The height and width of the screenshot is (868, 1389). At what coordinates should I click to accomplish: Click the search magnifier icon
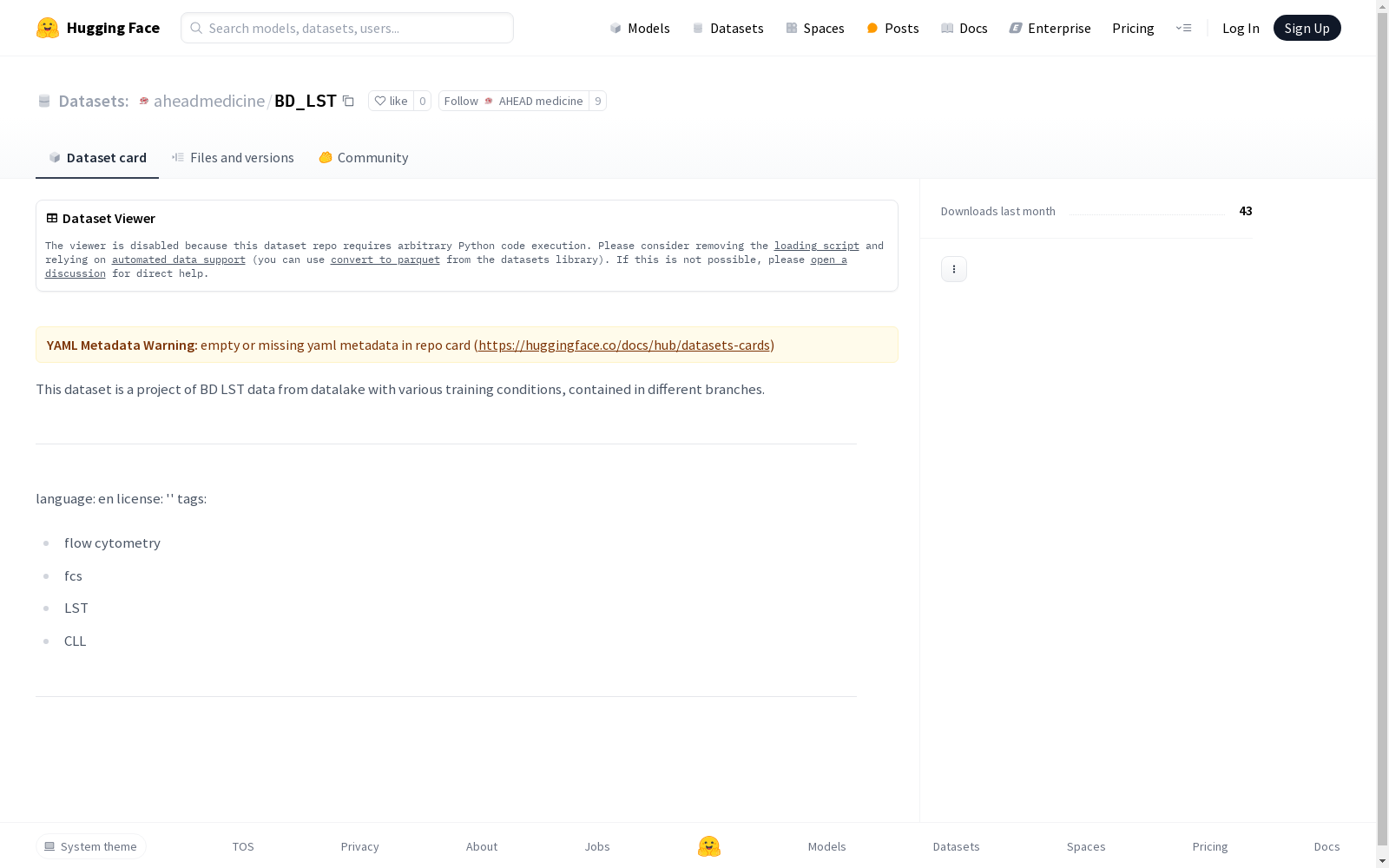[x=196, y=28]
